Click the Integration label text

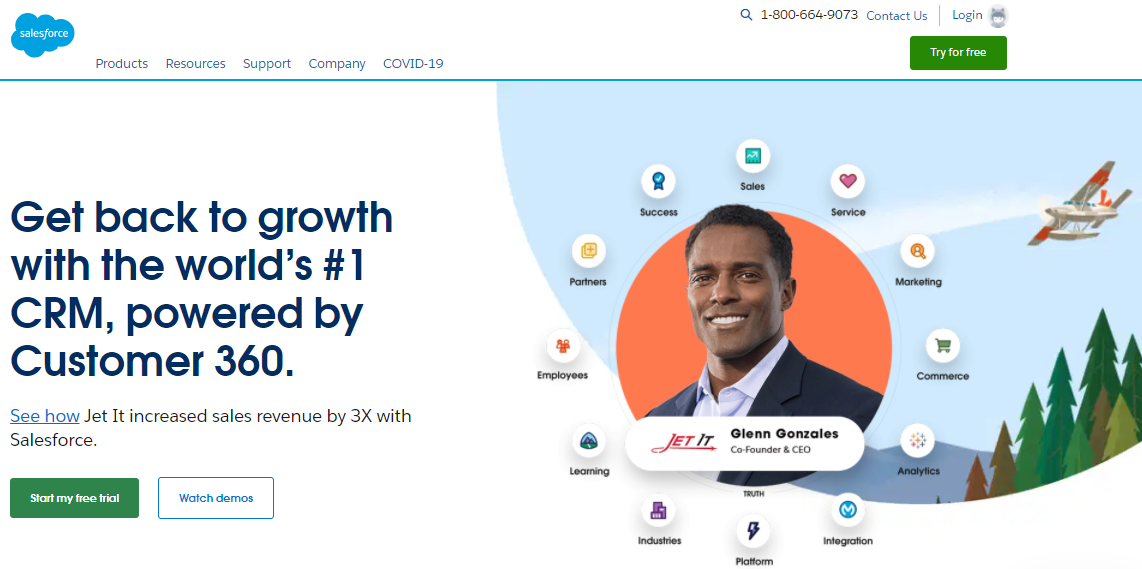click(x=848, y=541)
